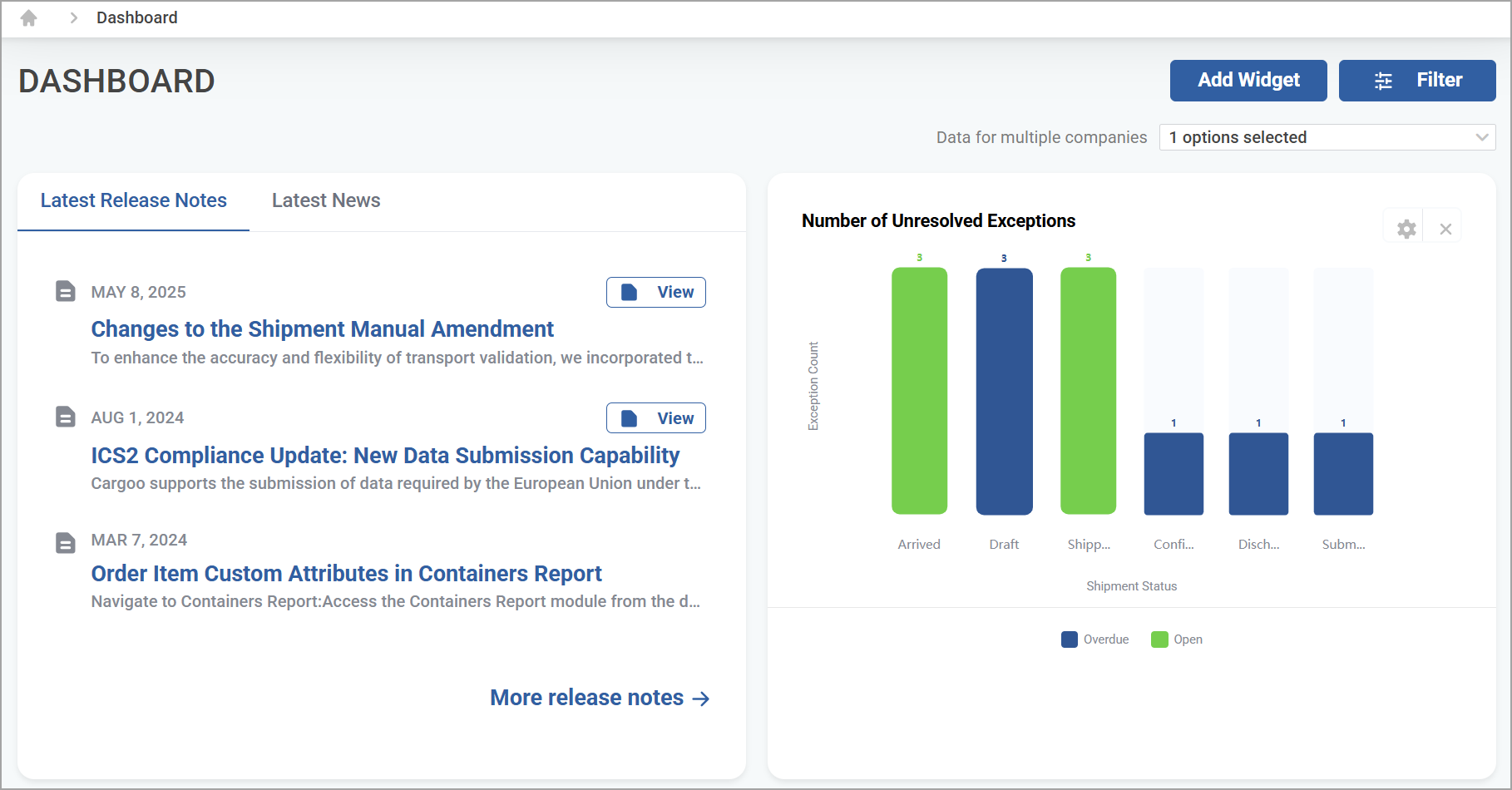This screenshot has height=790, width=1512.
Task: Click the green Arrived bar in chart
Action: [x=919, y=391]
